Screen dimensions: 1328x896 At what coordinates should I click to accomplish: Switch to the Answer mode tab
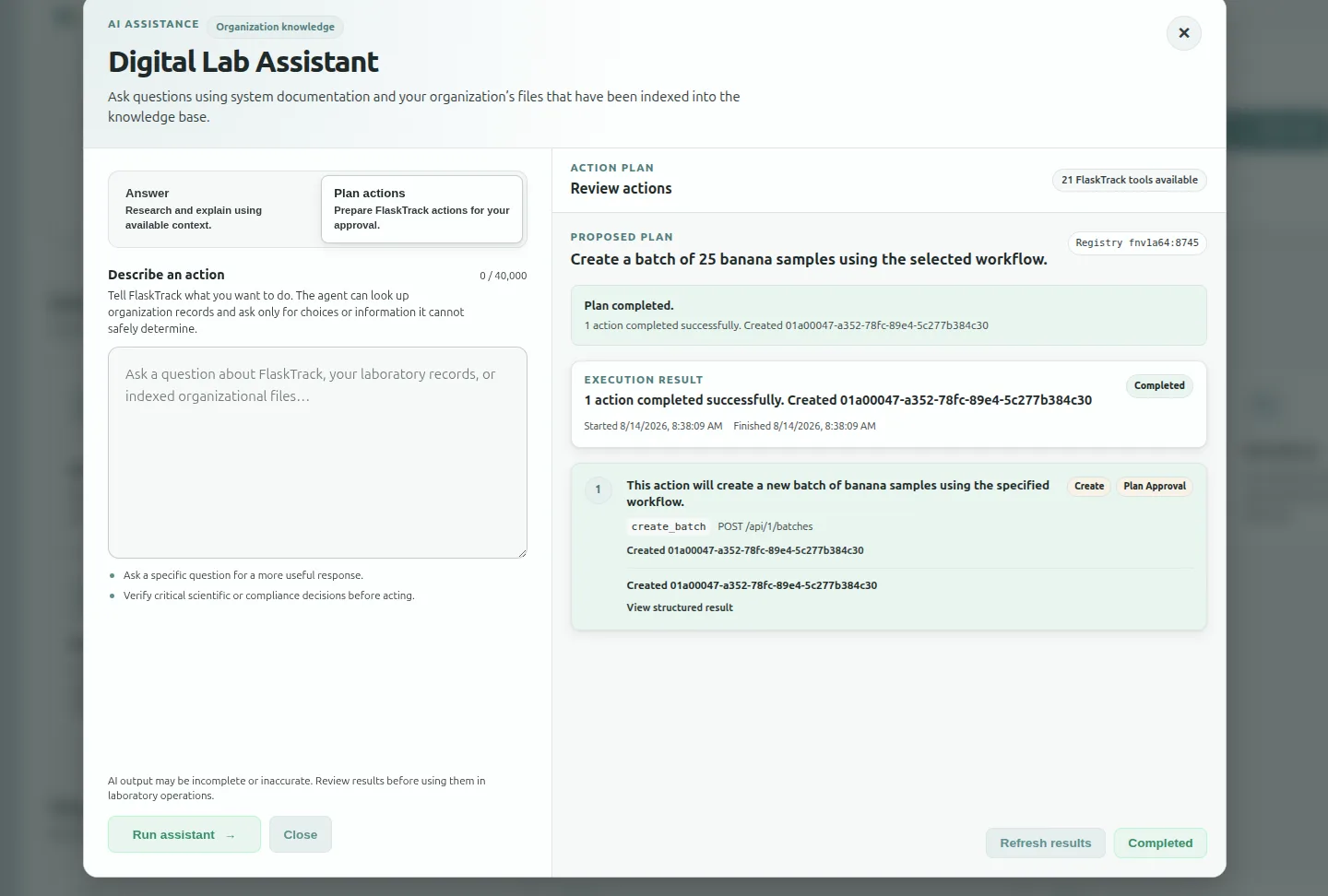(x=215, y=209)
